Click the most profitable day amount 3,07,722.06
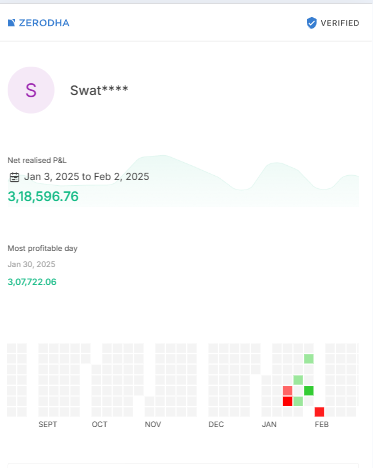 point(32,282)
